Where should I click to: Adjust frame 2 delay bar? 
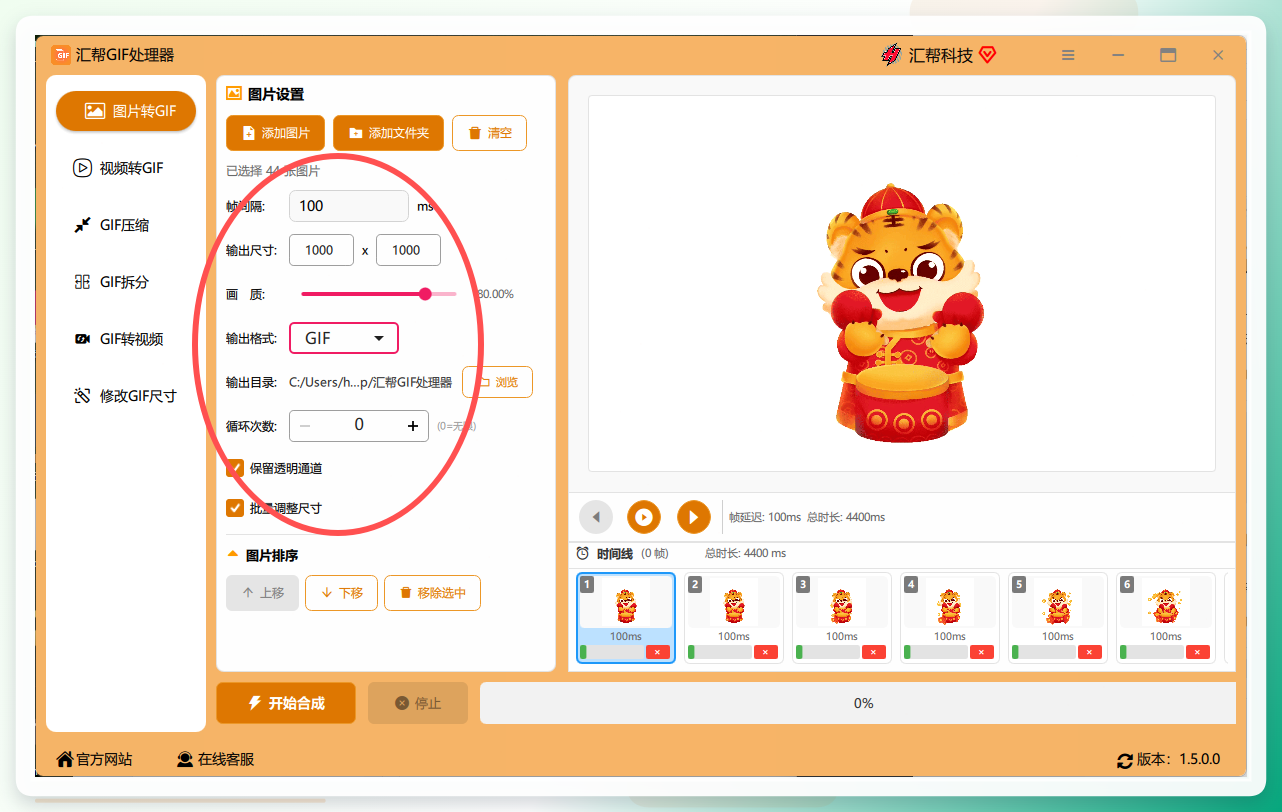719,652
